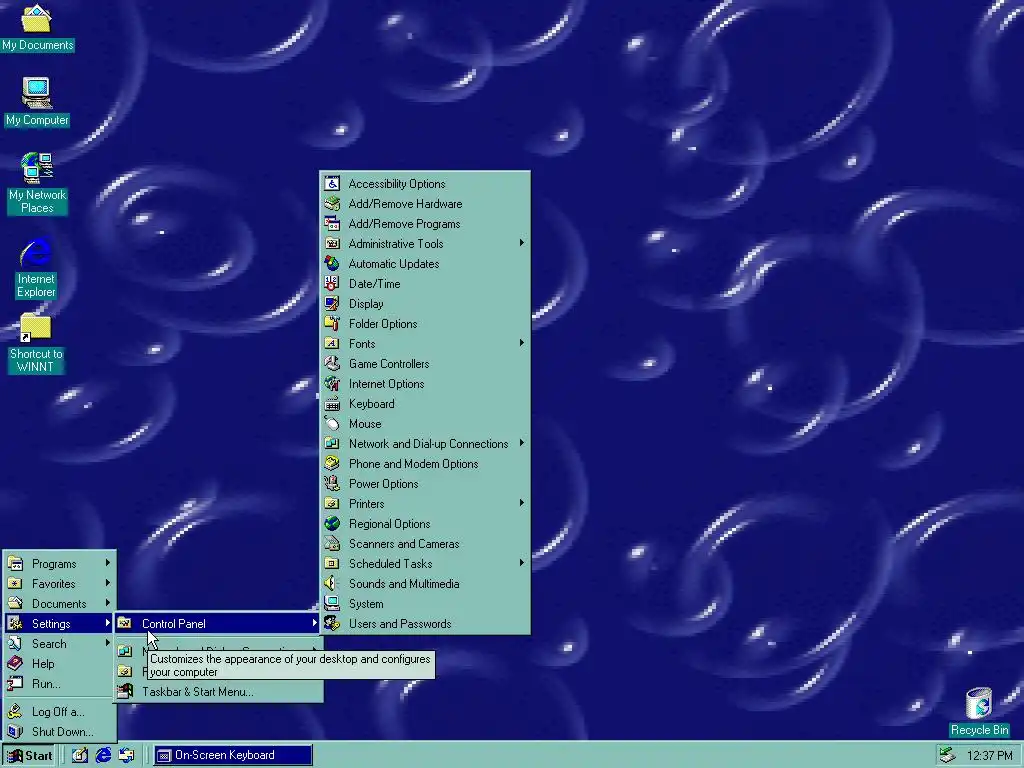The height and width of the screenshot is (768, 1024).
Task: Click the Keyboard label text
Action: [x=372, y=404]
